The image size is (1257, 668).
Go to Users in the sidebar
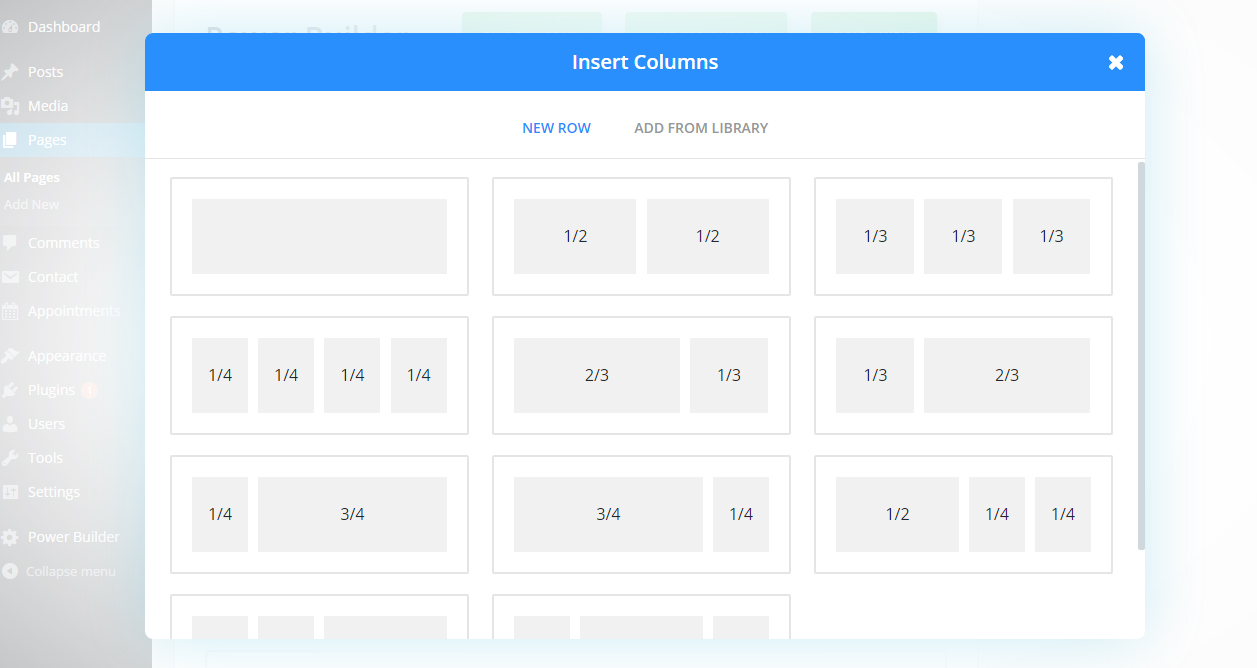click(46, 424)
